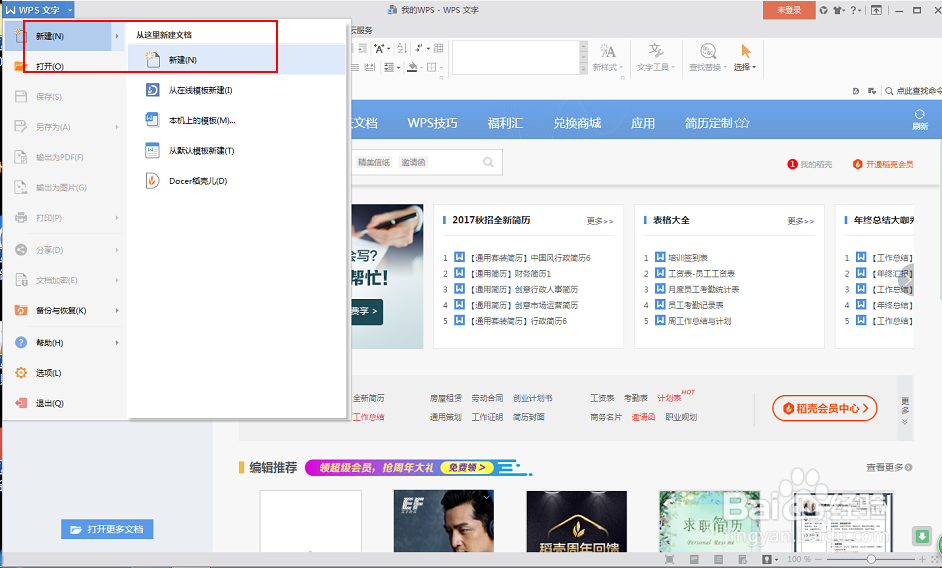Click the 新样式 icon
This screenshot has width=942, height=568.
point(608,51)
